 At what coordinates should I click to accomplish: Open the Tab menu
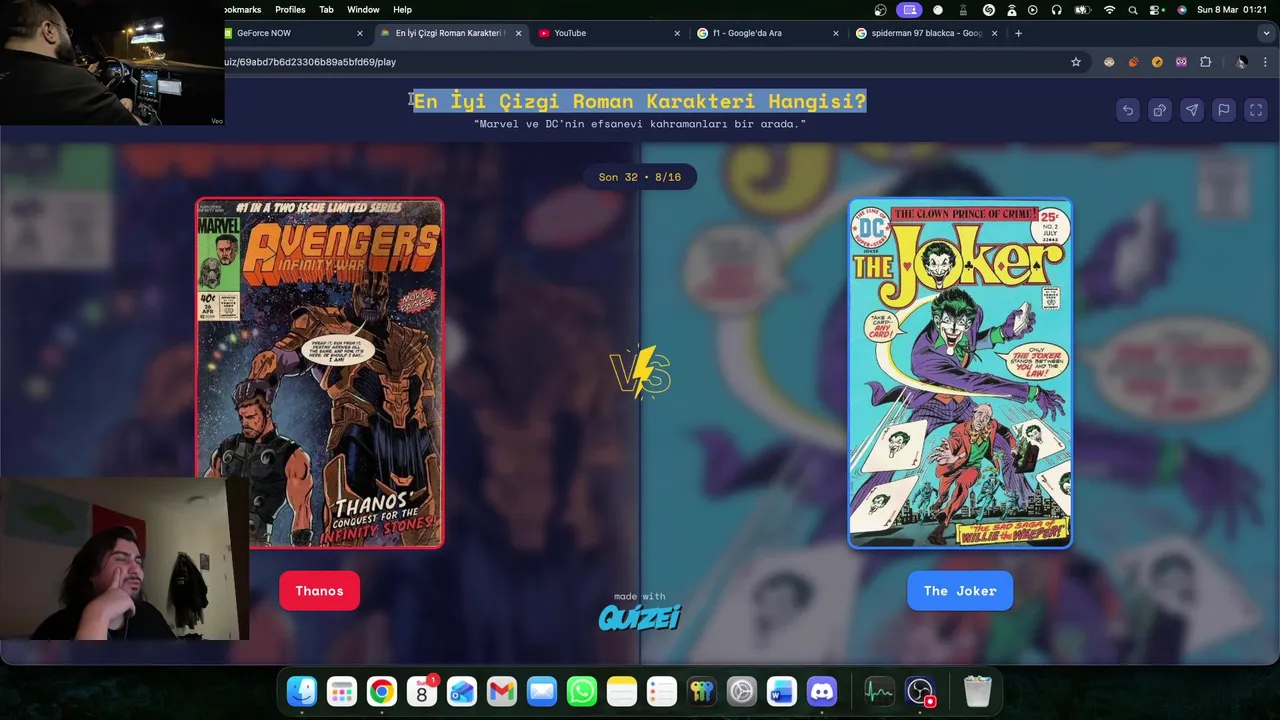click(326, 9)
